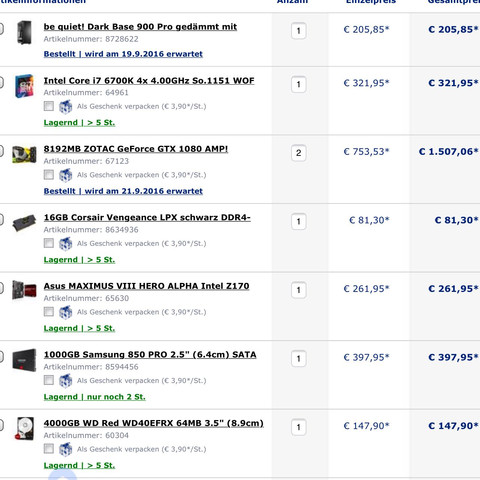Edit quantity field for Dark Base 900 Pro
The image size is (480, 480).
(299, 31)
